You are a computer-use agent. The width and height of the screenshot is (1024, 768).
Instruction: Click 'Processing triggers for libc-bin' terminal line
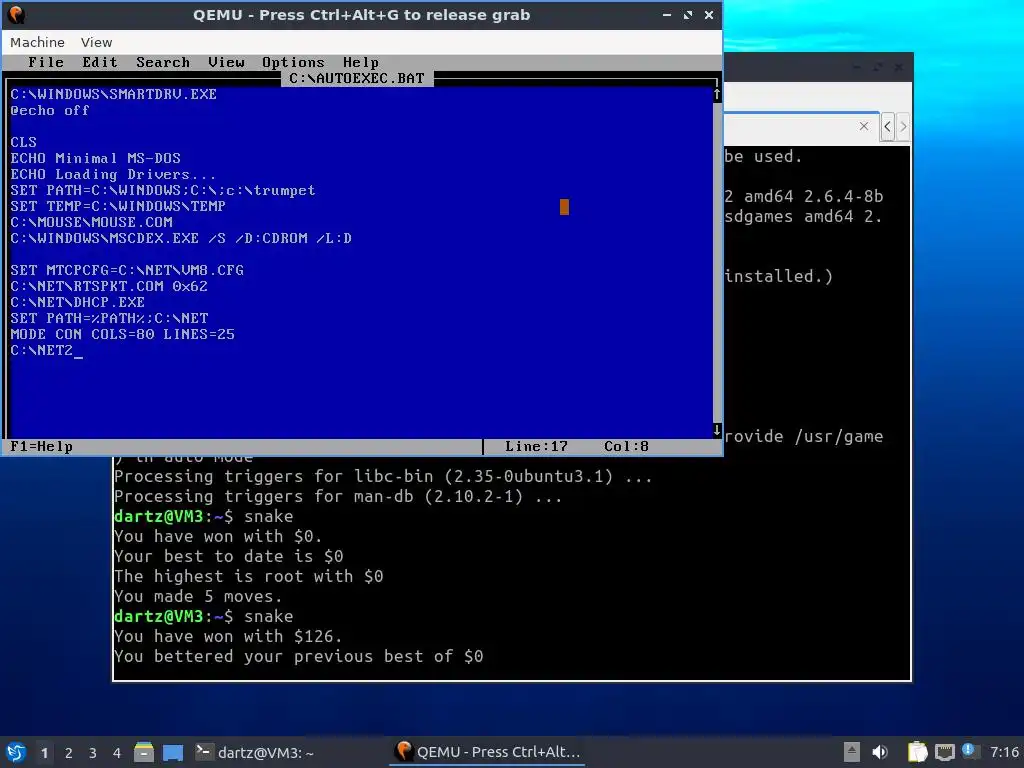coord(383,476)
